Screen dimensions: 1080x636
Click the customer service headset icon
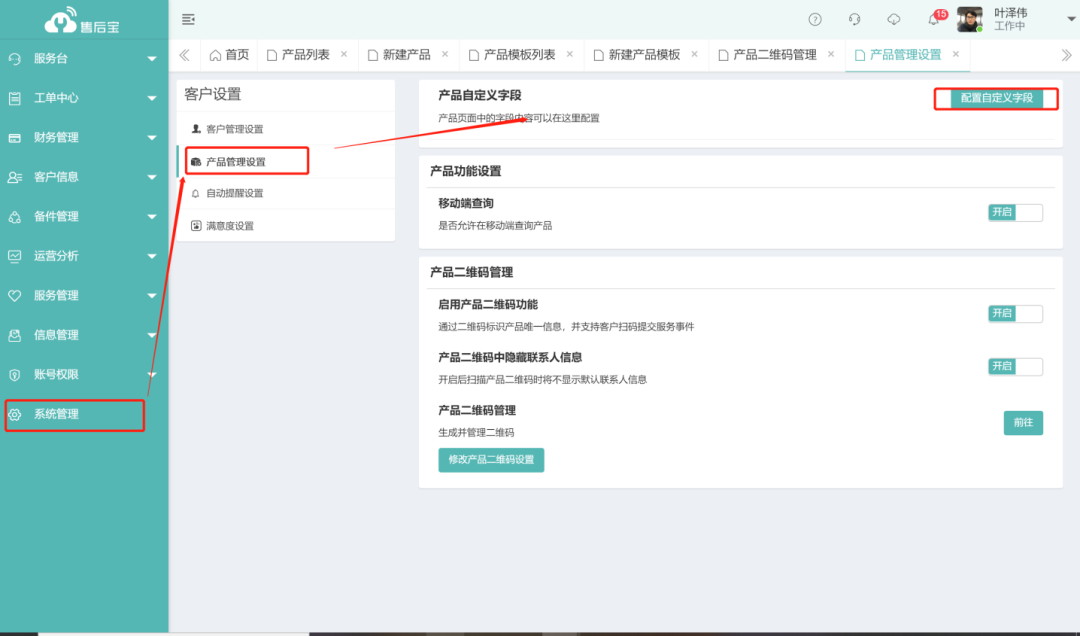point(854,19)
